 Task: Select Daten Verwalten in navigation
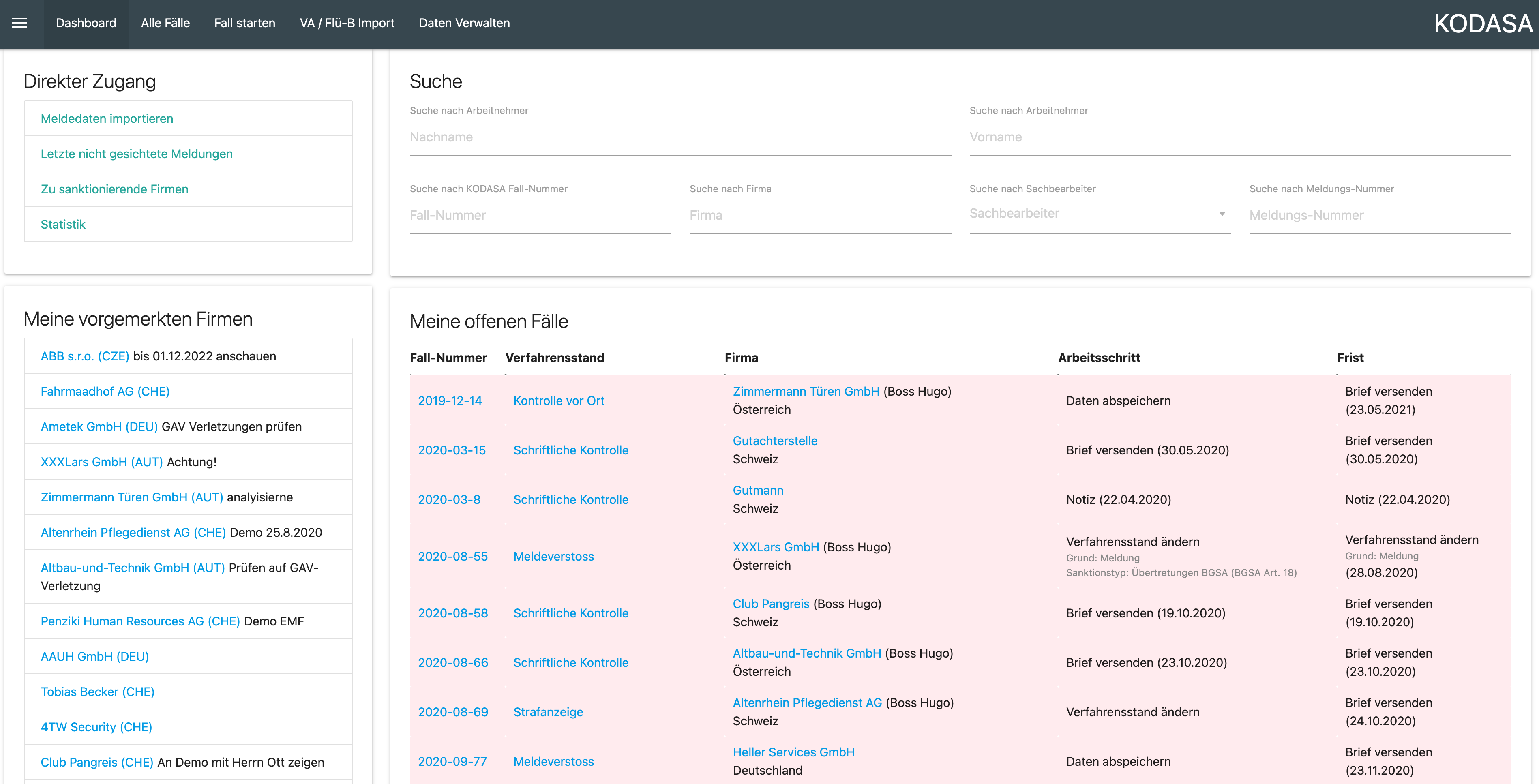464,23
